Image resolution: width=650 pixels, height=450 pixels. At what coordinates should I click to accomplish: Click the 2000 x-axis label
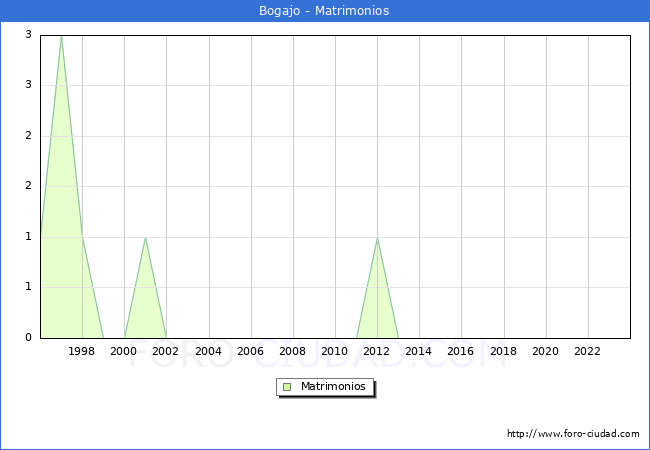coord(123,351)
